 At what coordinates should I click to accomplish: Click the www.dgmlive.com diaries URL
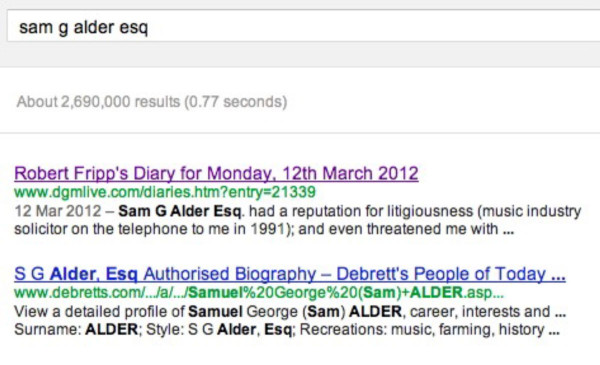[165, 192]
